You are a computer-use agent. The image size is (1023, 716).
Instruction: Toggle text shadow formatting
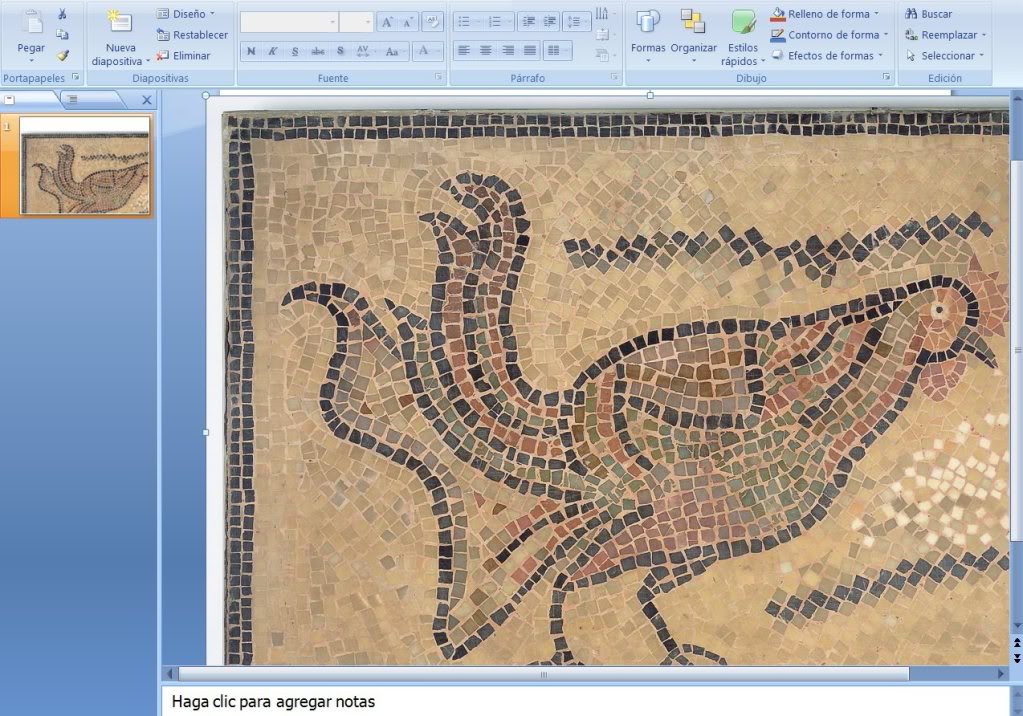340,51
